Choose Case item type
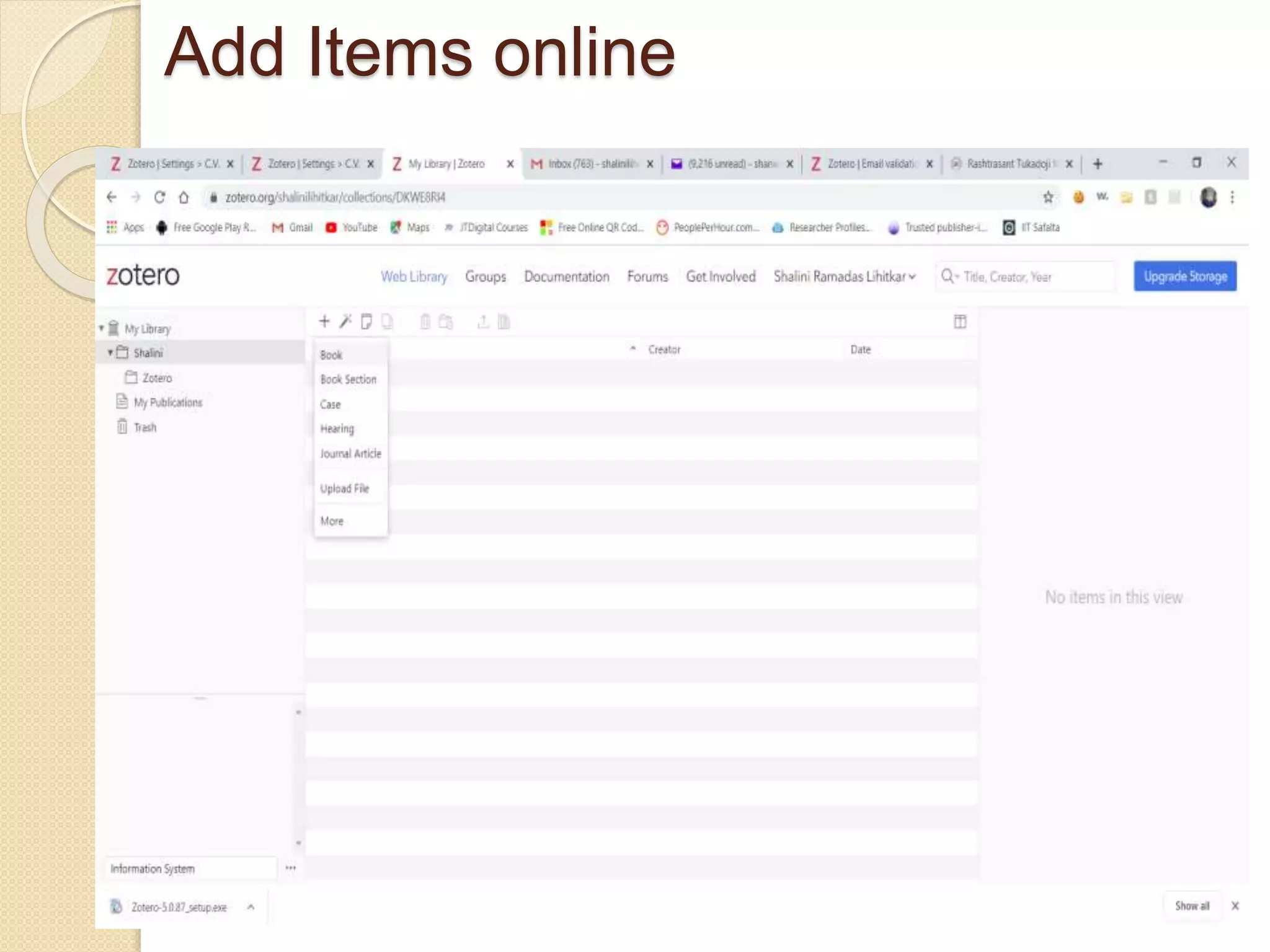This screenshot has width=1270, height=952. coord(351,404)
